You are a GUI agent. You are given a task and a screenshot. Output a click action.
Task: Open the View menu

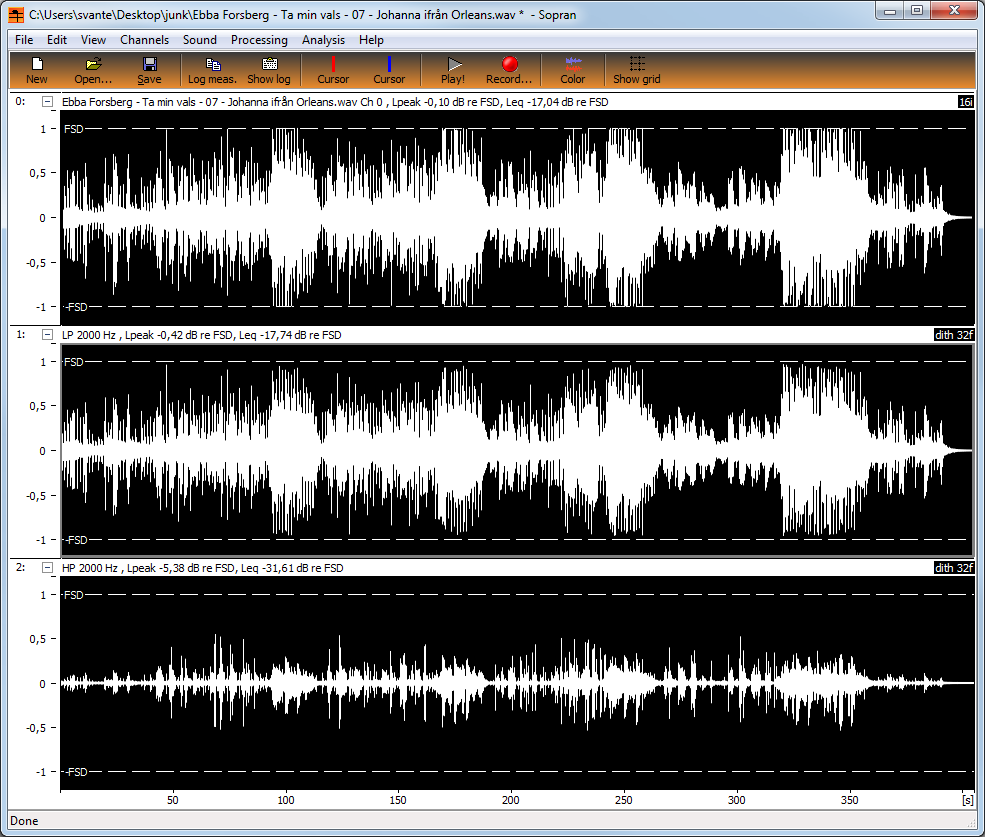click(93, 40)
